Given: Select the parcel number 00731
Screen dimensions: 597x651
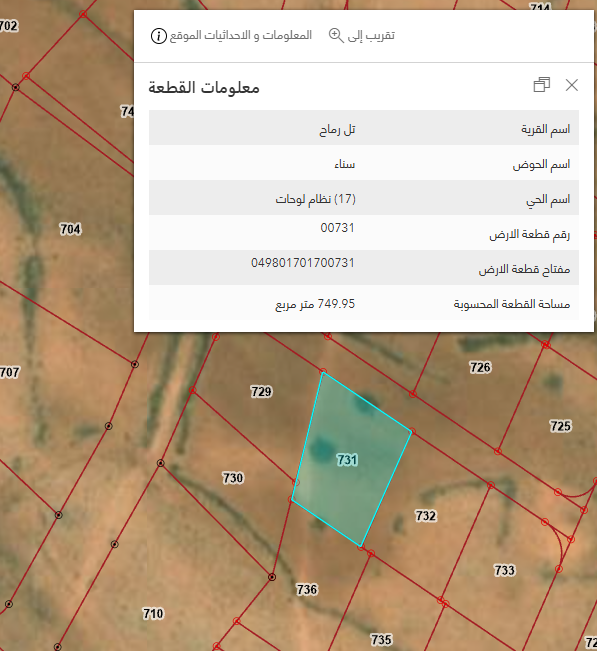Looking at the screenshot, I should 337,228.
